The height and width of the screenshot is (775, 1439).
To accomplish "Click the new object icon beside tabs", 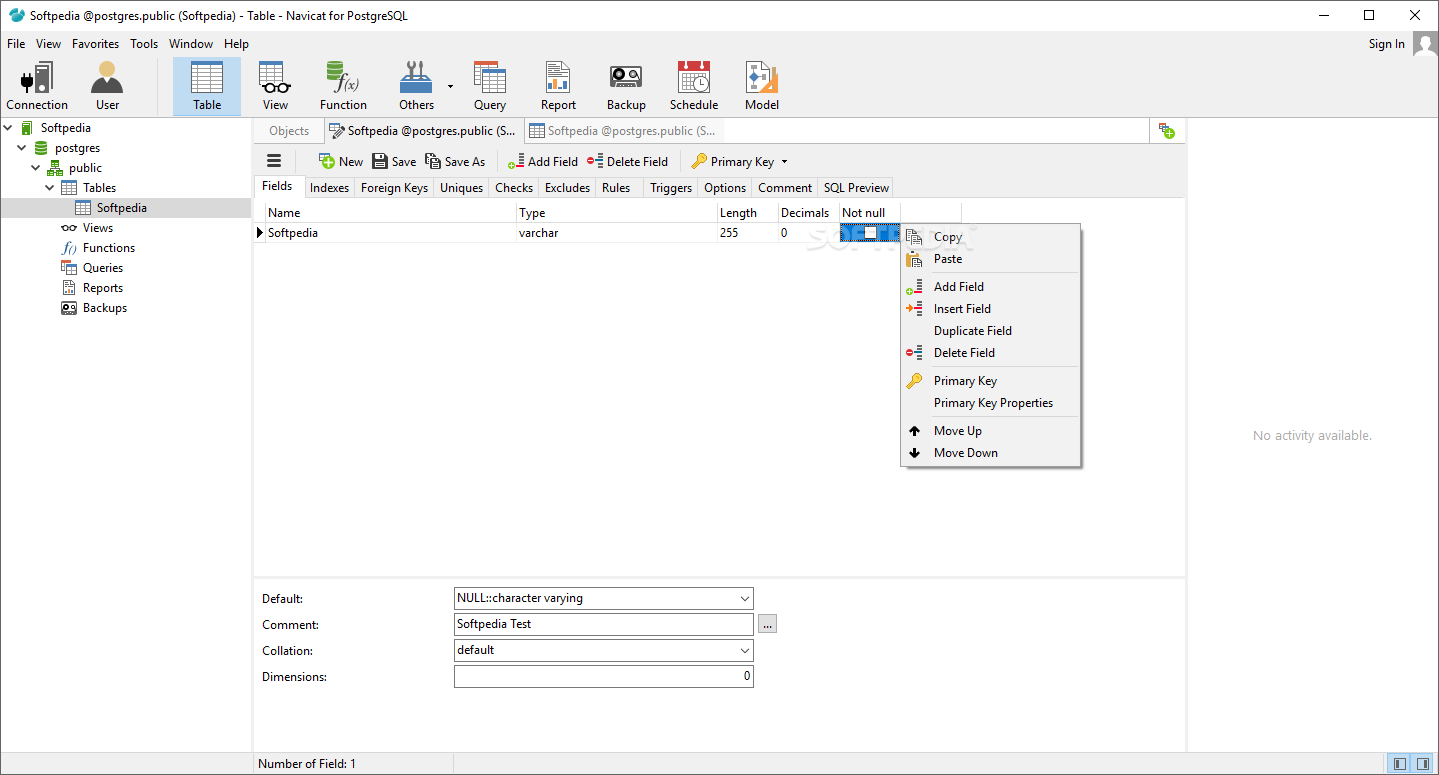I will (1167, 131).
